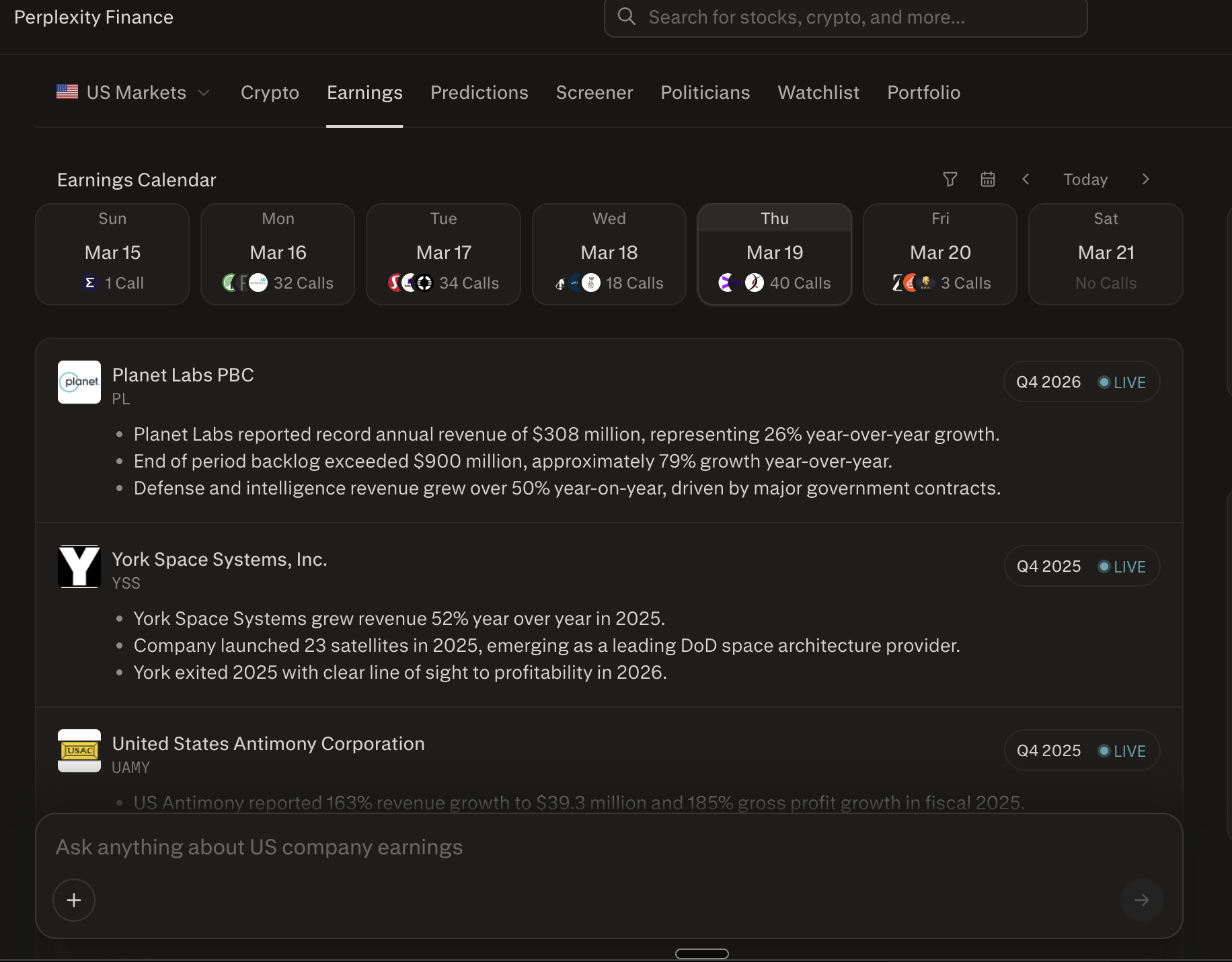Select the Mon Mar 16 day card

278,254
